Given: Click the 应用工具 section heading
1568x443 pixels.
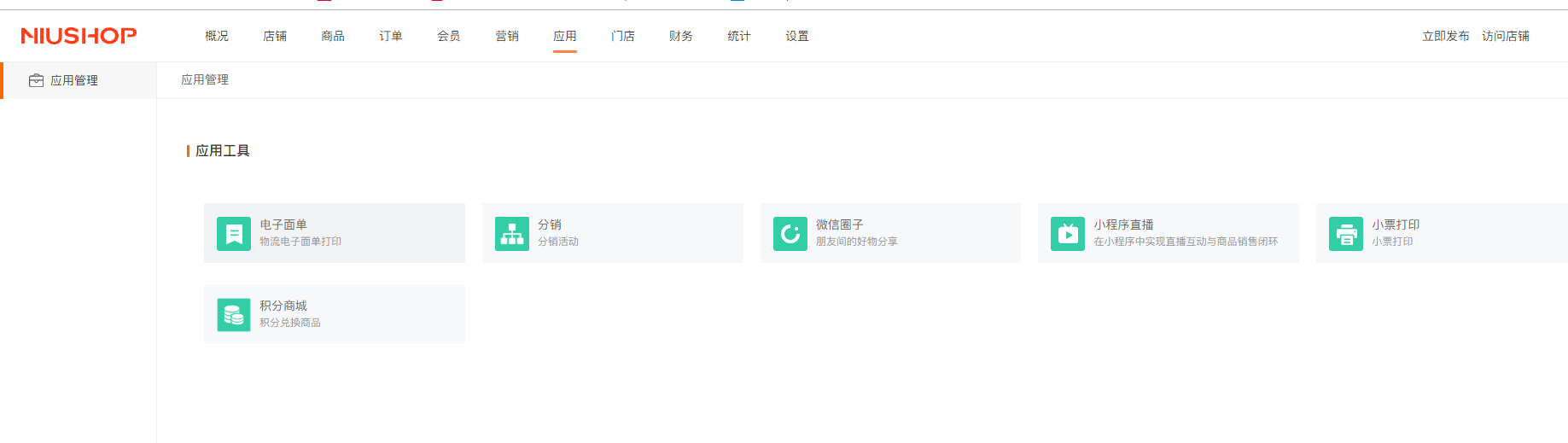Looking at the screenshot, I should [x=223, y=151].
